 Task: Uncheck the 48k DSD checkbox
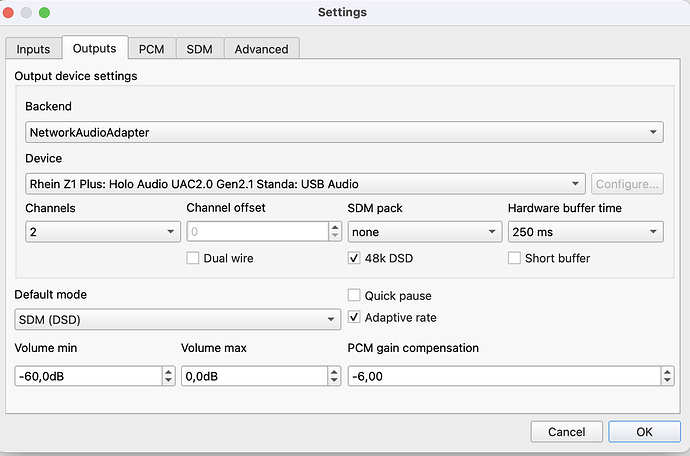[355, 258]
